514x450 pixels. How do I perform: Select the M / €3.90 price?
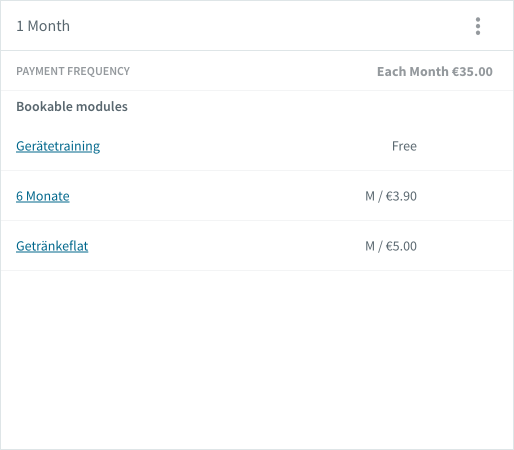tap(391, 196)
